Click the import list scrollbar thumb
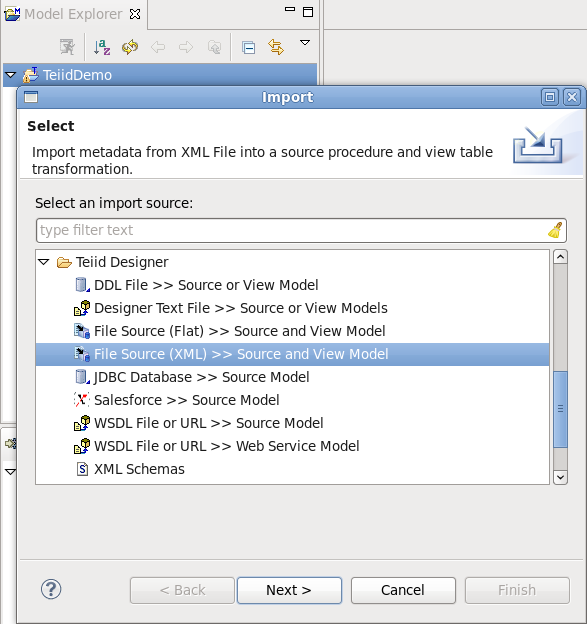Viewport: 587px width, 624px height. pyautogui.click(x=560, y=409)
